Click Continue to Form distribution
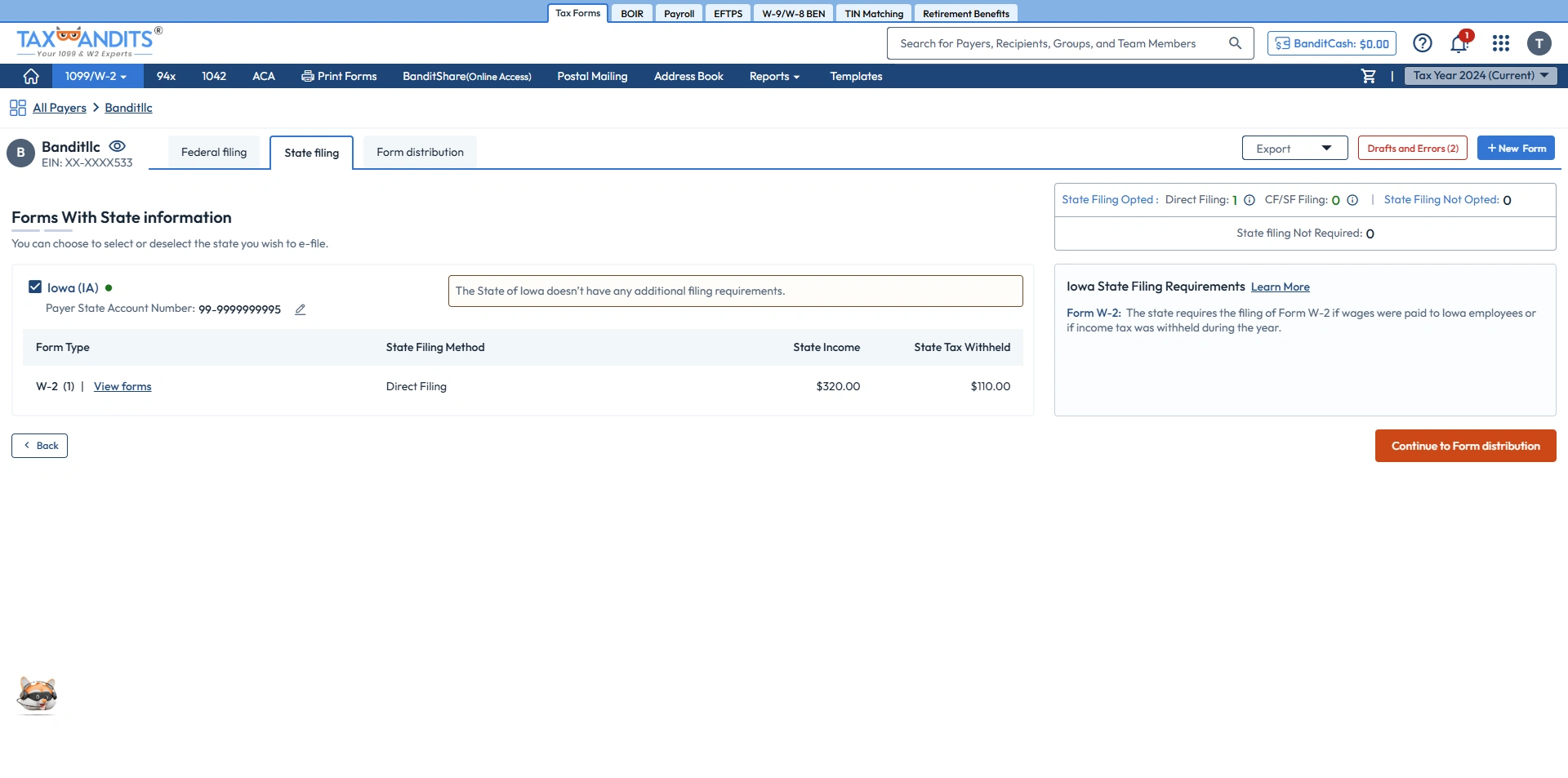The width and height of the screenshot is (1568, 778). [x=1466, y=446]
